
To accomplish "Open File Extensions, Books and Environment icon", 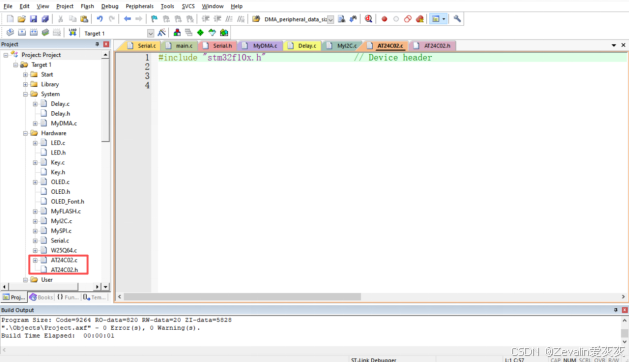I will click(x=177, y=33).
